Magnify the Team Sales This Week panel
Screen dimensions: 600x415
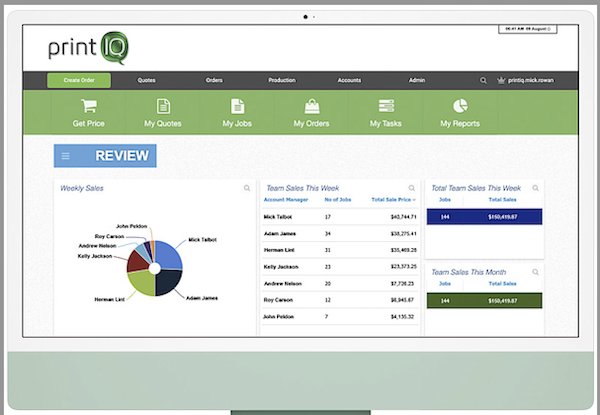coord(412,188)
